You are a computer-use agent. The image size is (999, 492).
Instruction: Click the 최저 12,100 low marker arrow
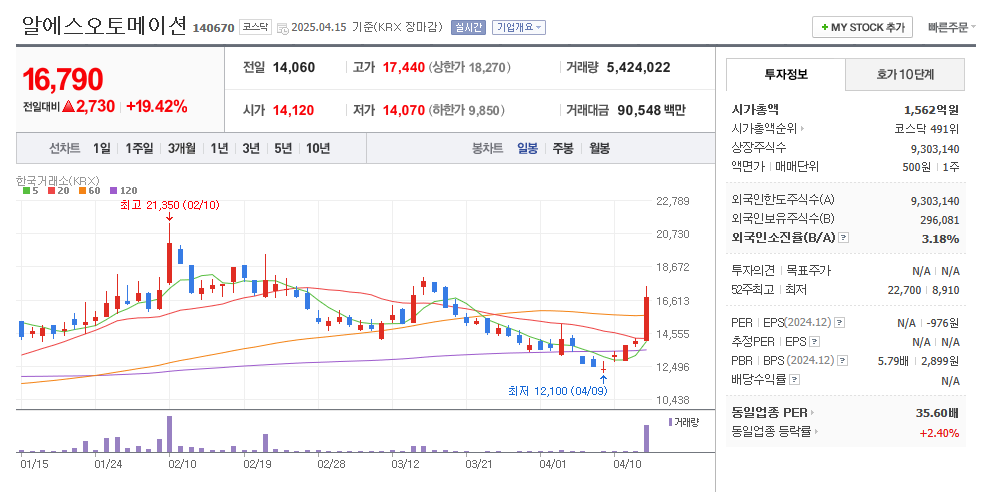603,379
